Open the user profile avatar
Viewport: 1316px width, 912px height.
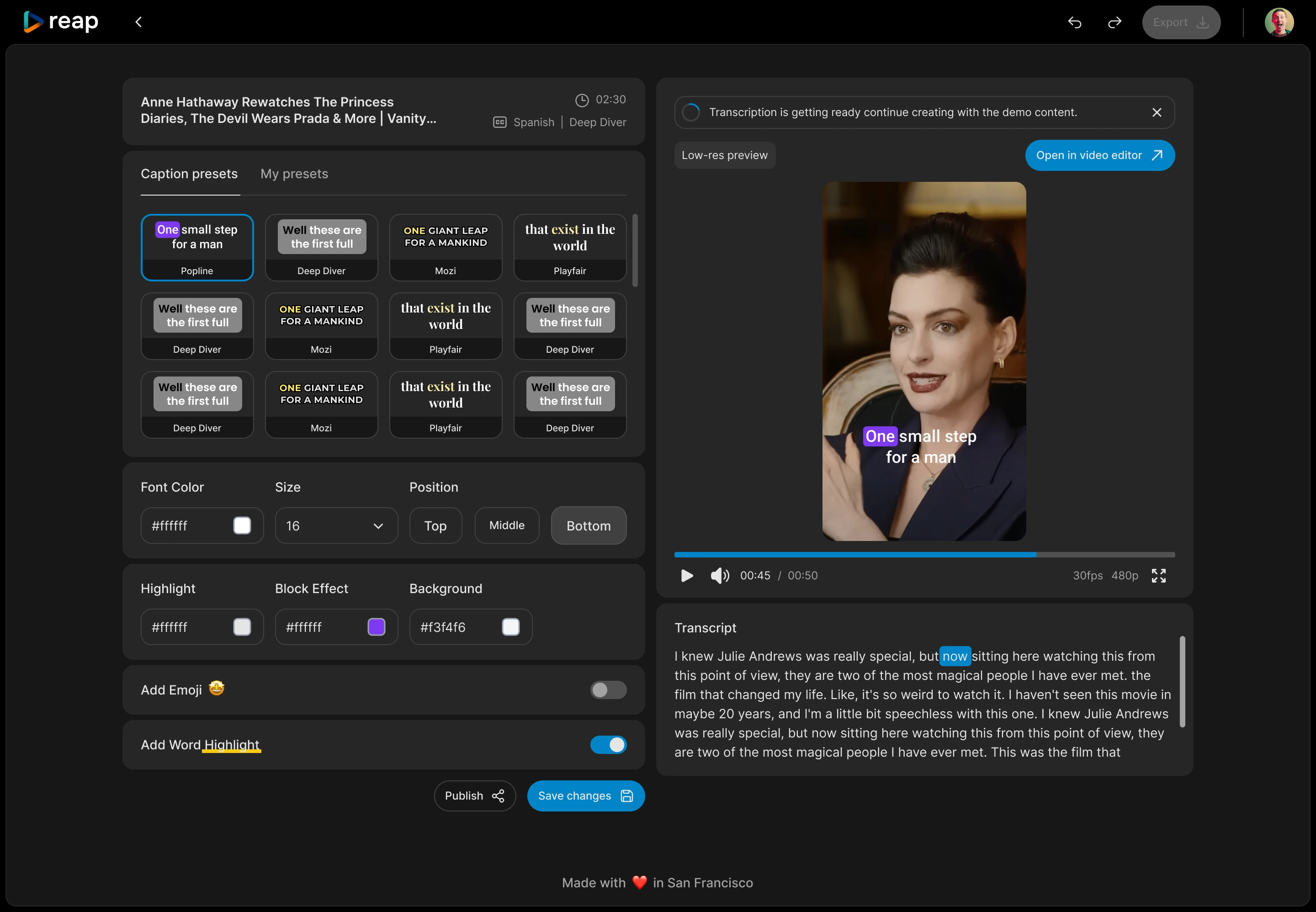(x=1279, y=22)
